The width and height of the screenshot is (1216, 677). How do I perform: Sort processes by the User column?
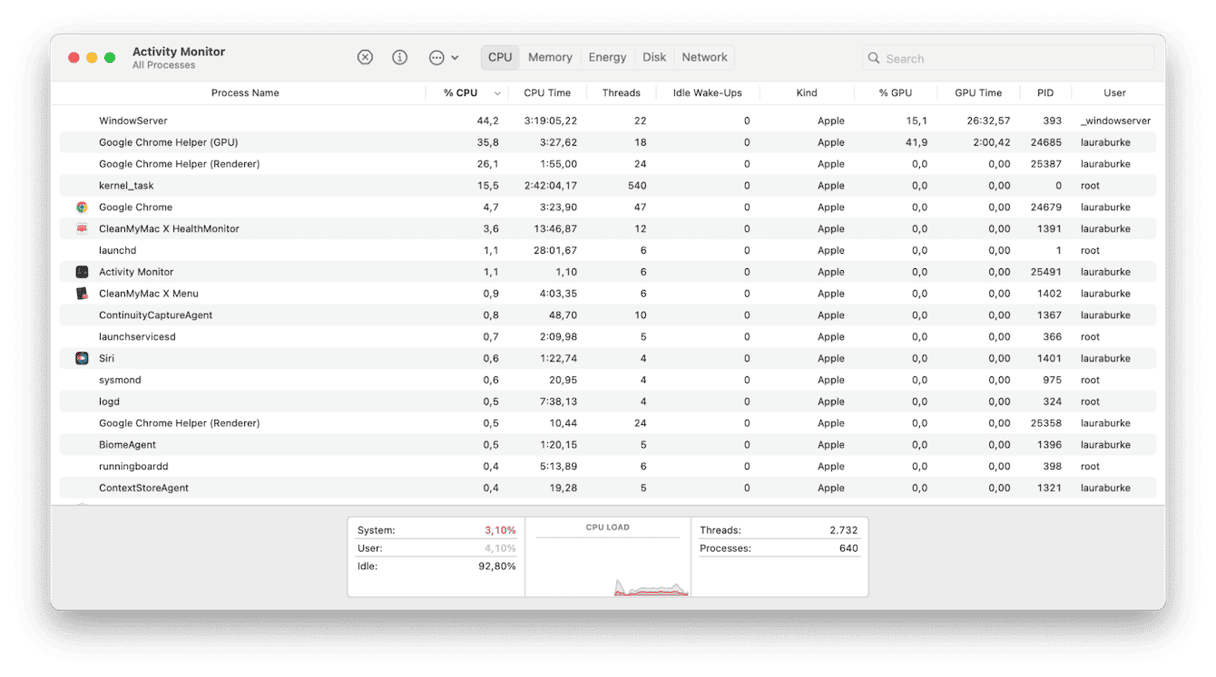(1114, 92)
